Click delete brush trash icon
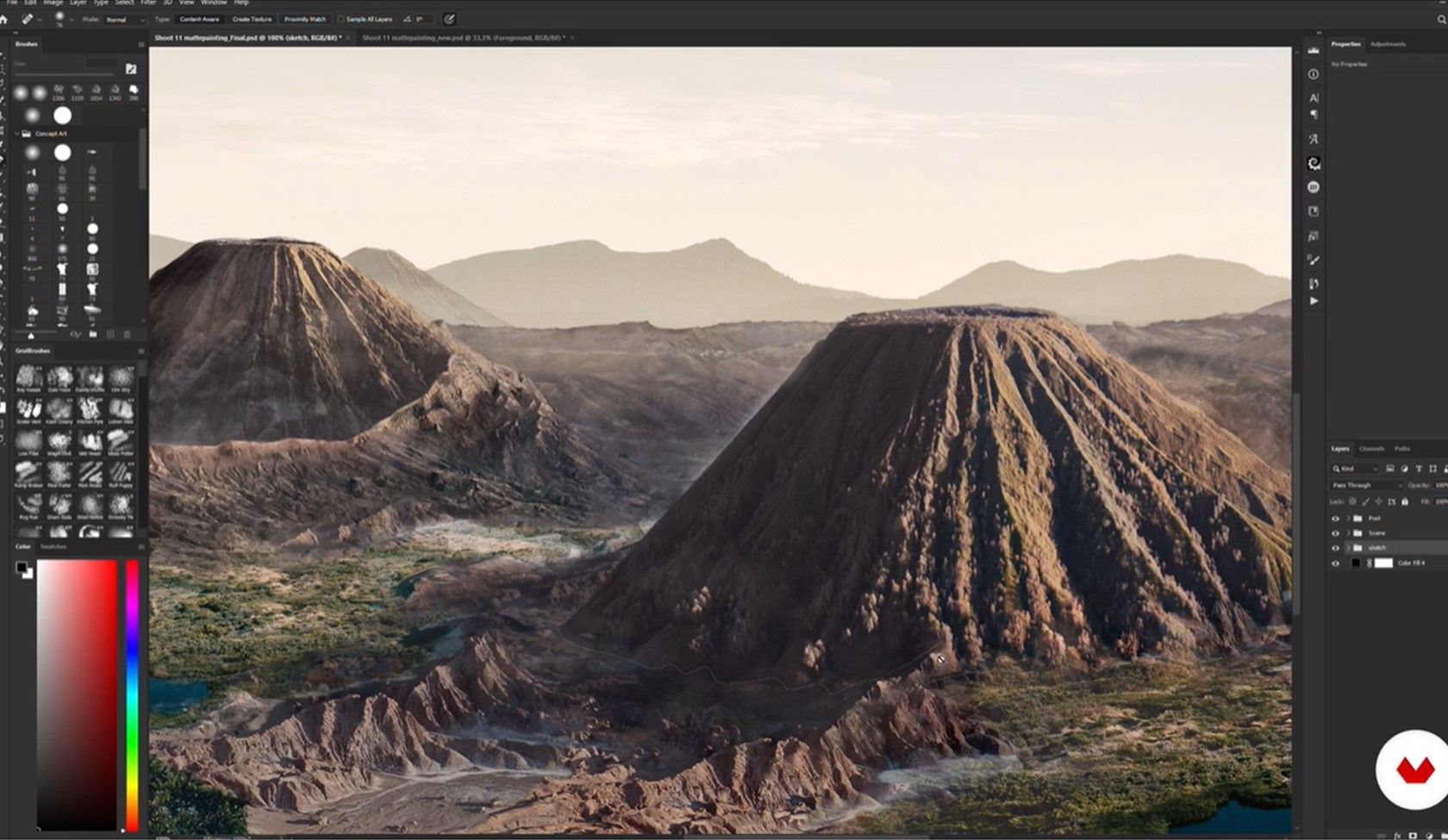Screen dimensions: 1448x840 (127, 334)
